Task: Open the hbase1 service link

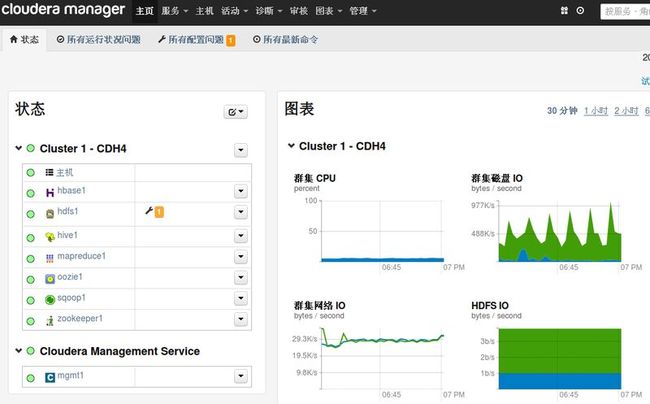Action: pyautogui.click(x=71, y=190)
